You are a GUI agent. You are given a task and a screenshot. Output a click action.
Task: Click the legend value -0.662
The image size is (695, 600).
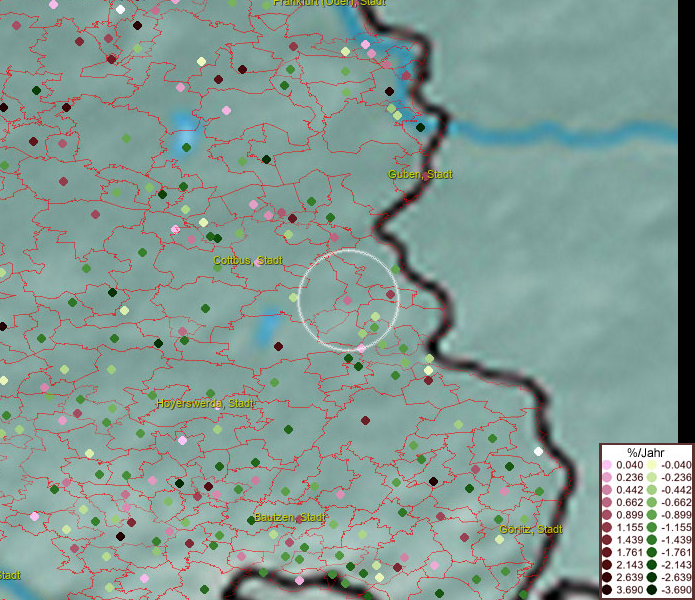(x=676, y=503)
